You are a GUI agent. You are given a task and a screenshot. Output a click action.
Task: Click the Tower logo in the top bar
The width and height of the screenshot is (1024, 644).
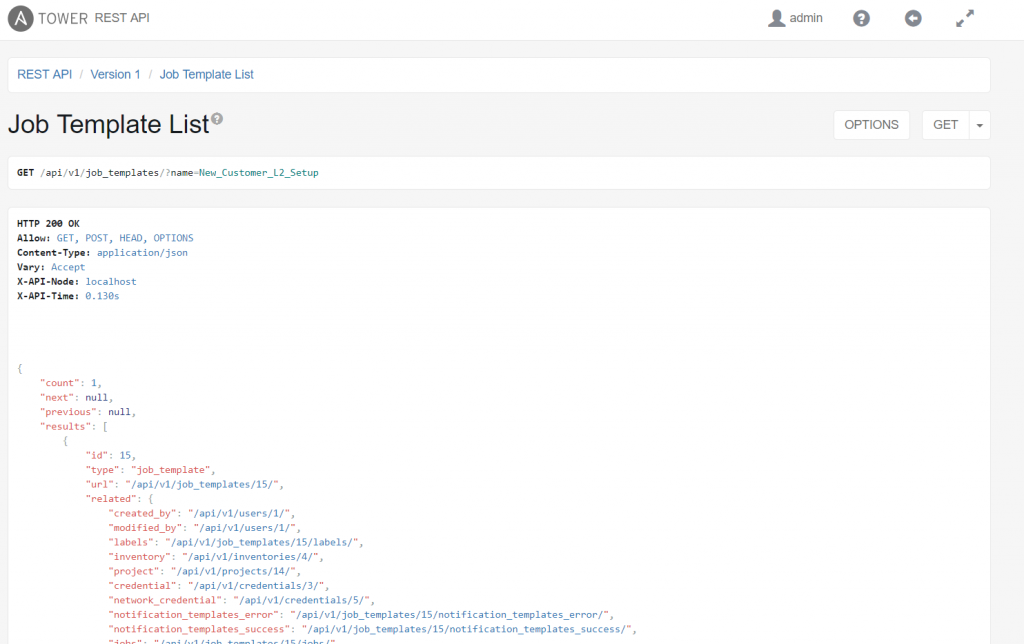tap(20, 18)
